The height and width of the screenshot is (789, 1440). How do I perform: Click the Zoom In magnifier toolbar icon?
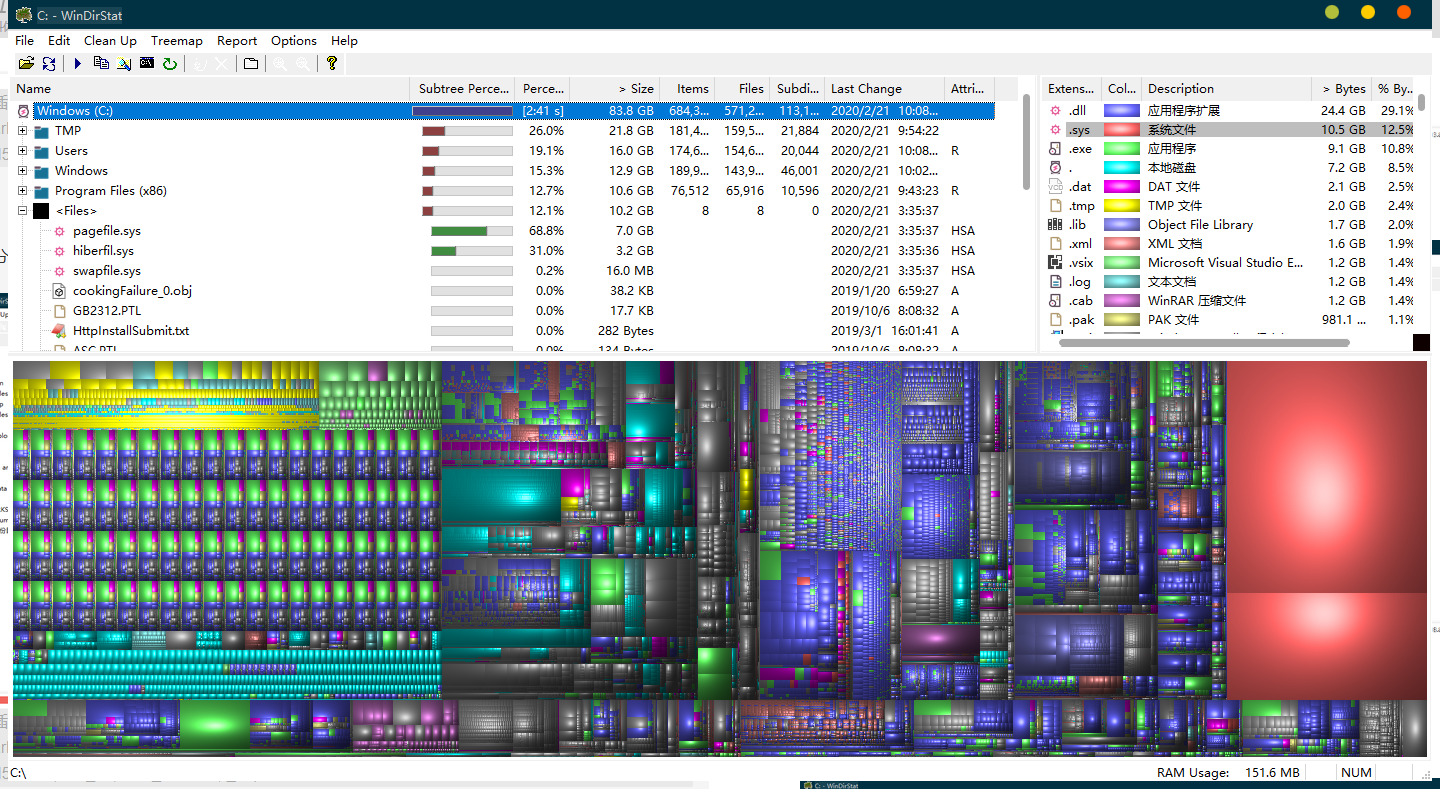point(279,63)
